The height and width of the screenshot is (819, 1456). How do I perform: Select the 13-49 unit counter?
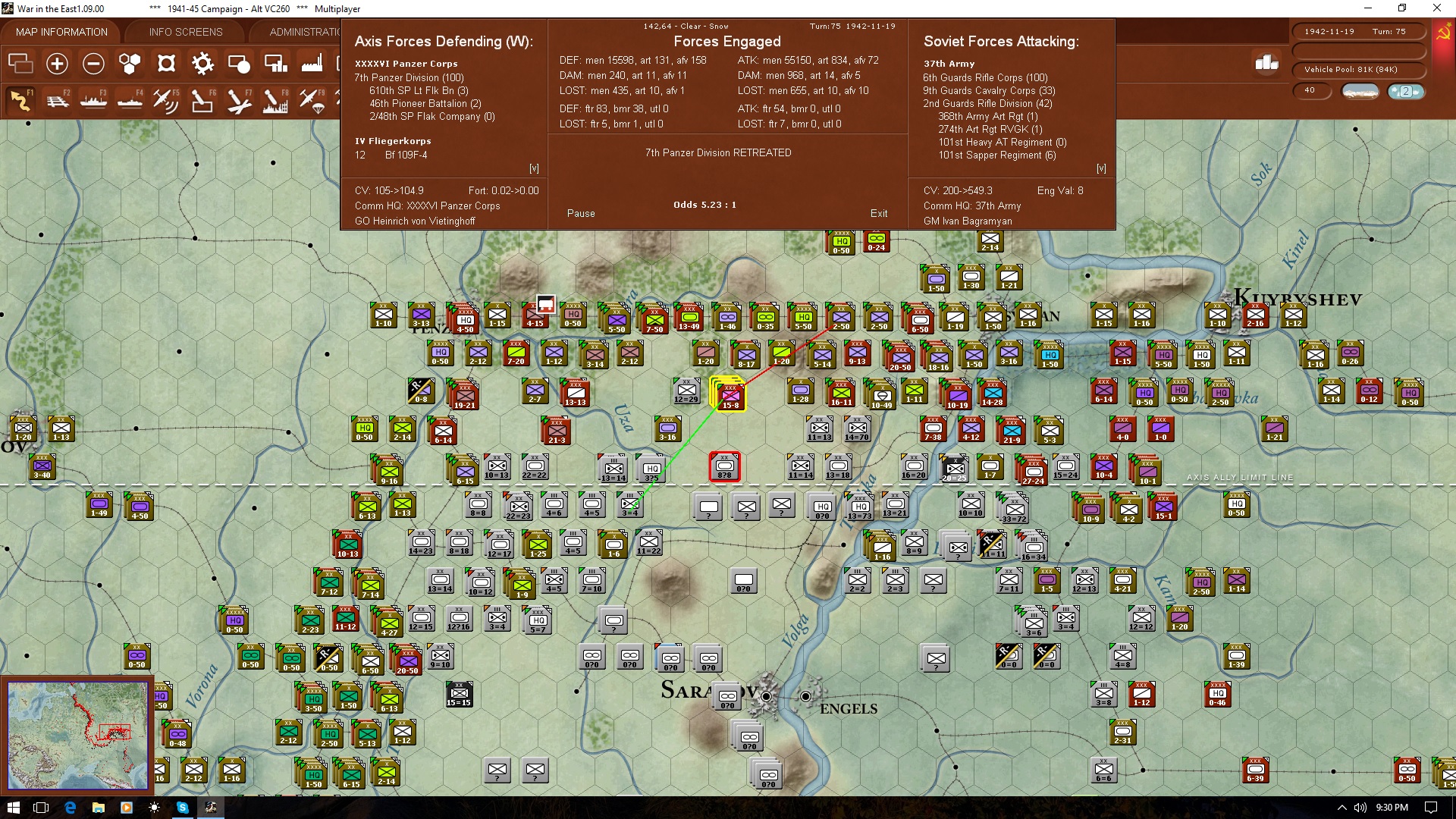coord(689,318)
